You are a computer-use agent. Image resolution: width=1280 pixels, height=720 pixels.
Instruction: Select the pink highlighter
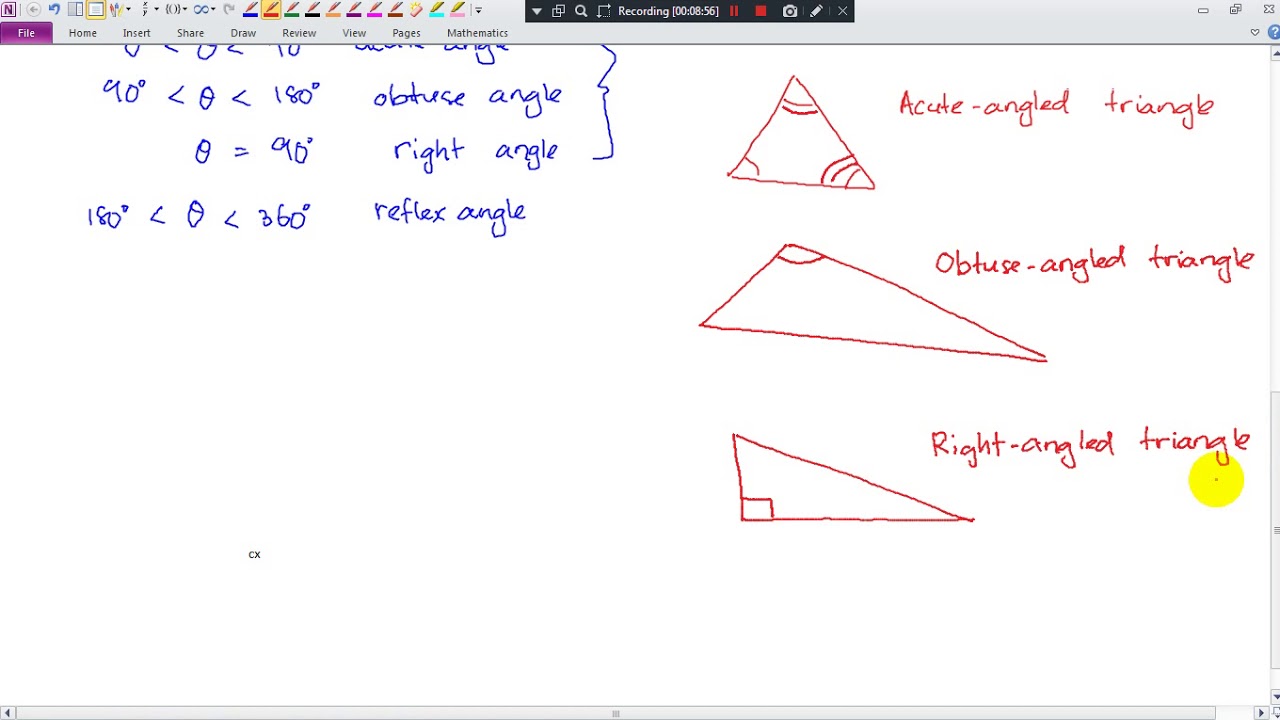click(x=458, y=10)
